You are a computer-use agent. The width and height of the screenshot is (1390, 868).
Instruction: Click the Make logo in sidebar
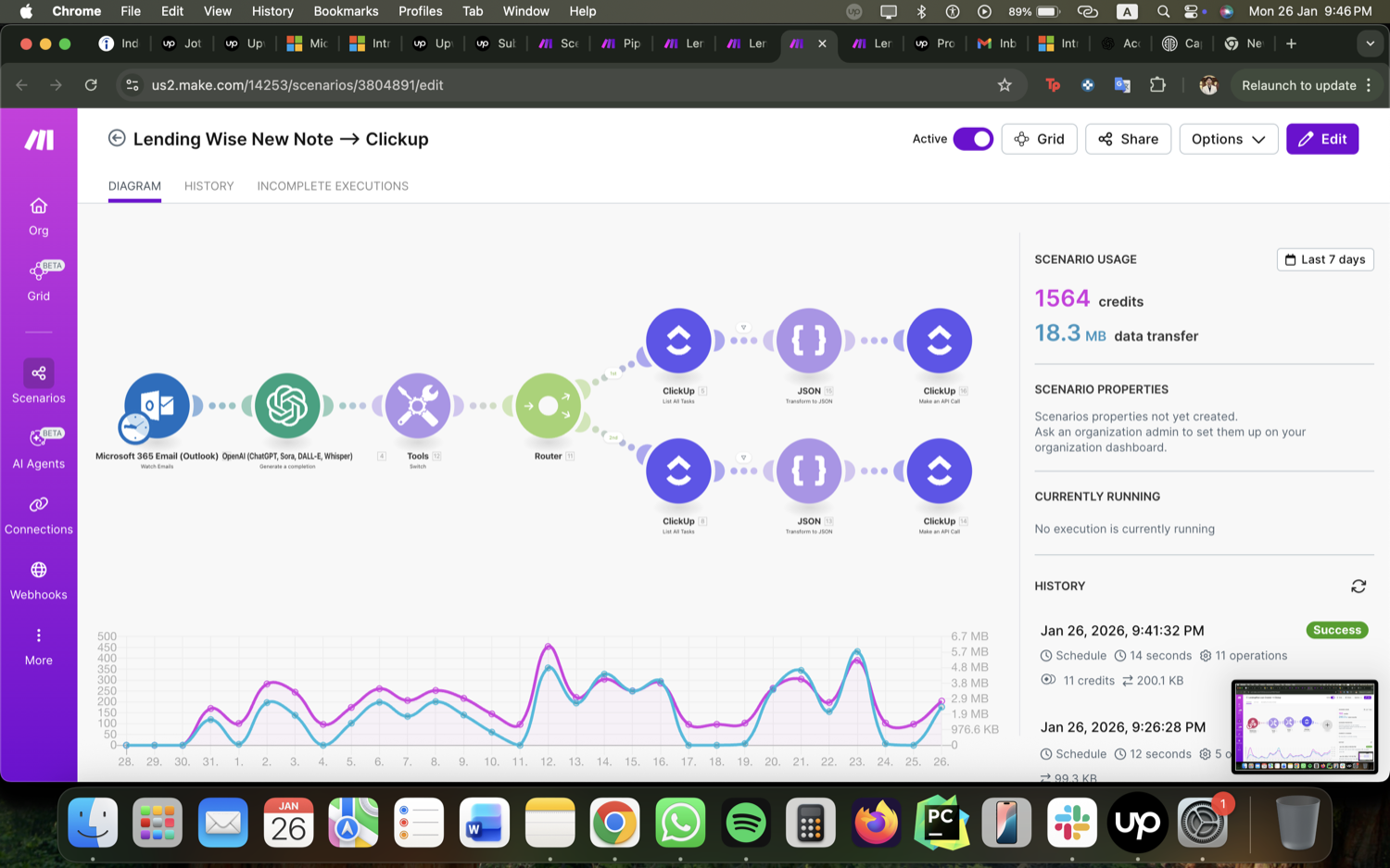39,140
